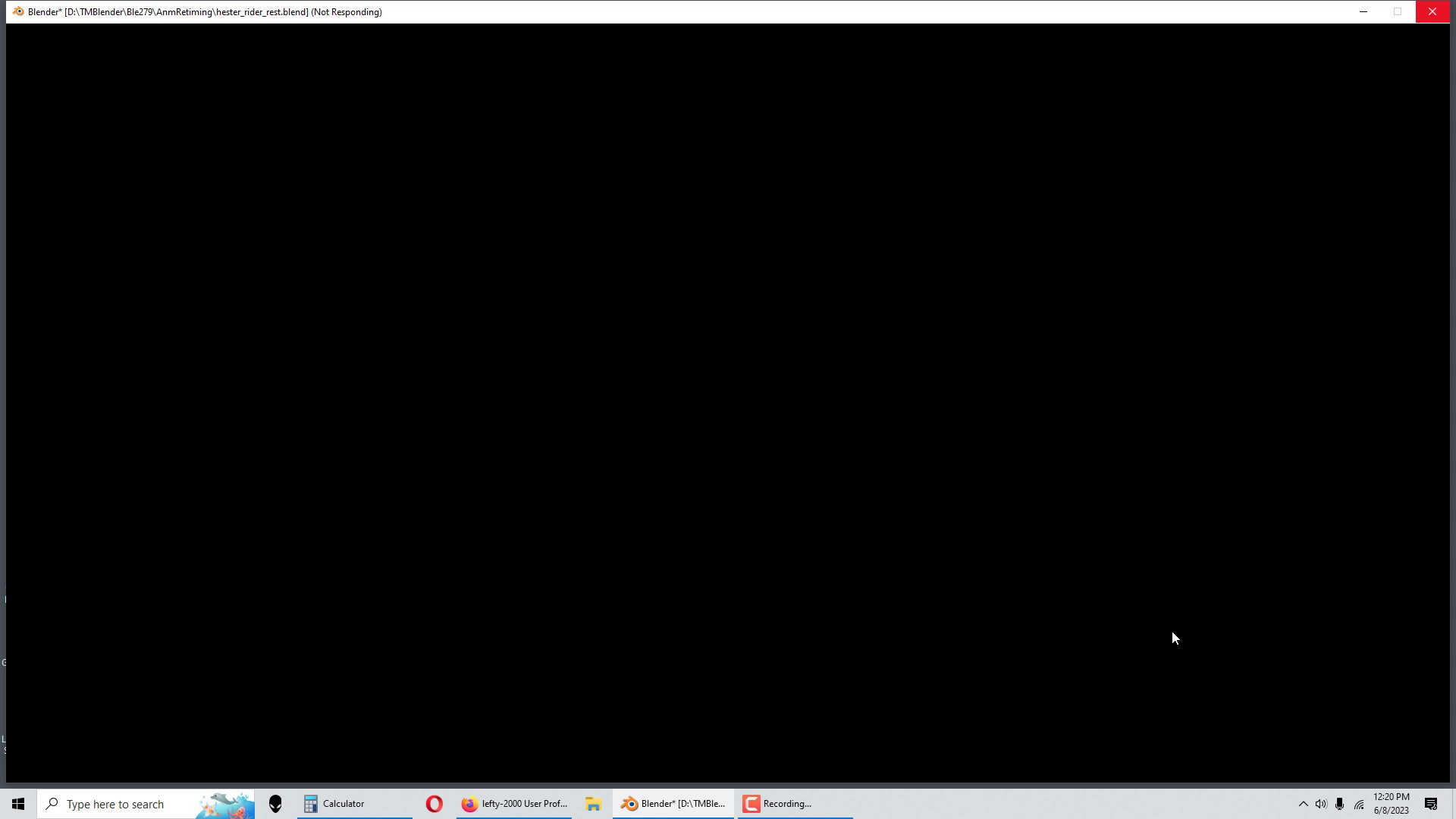The width and height of the screenshot is (1456, 819).
Task: Switch to the Firefox lefty-2000 window
Action: [x=514, y=804]
